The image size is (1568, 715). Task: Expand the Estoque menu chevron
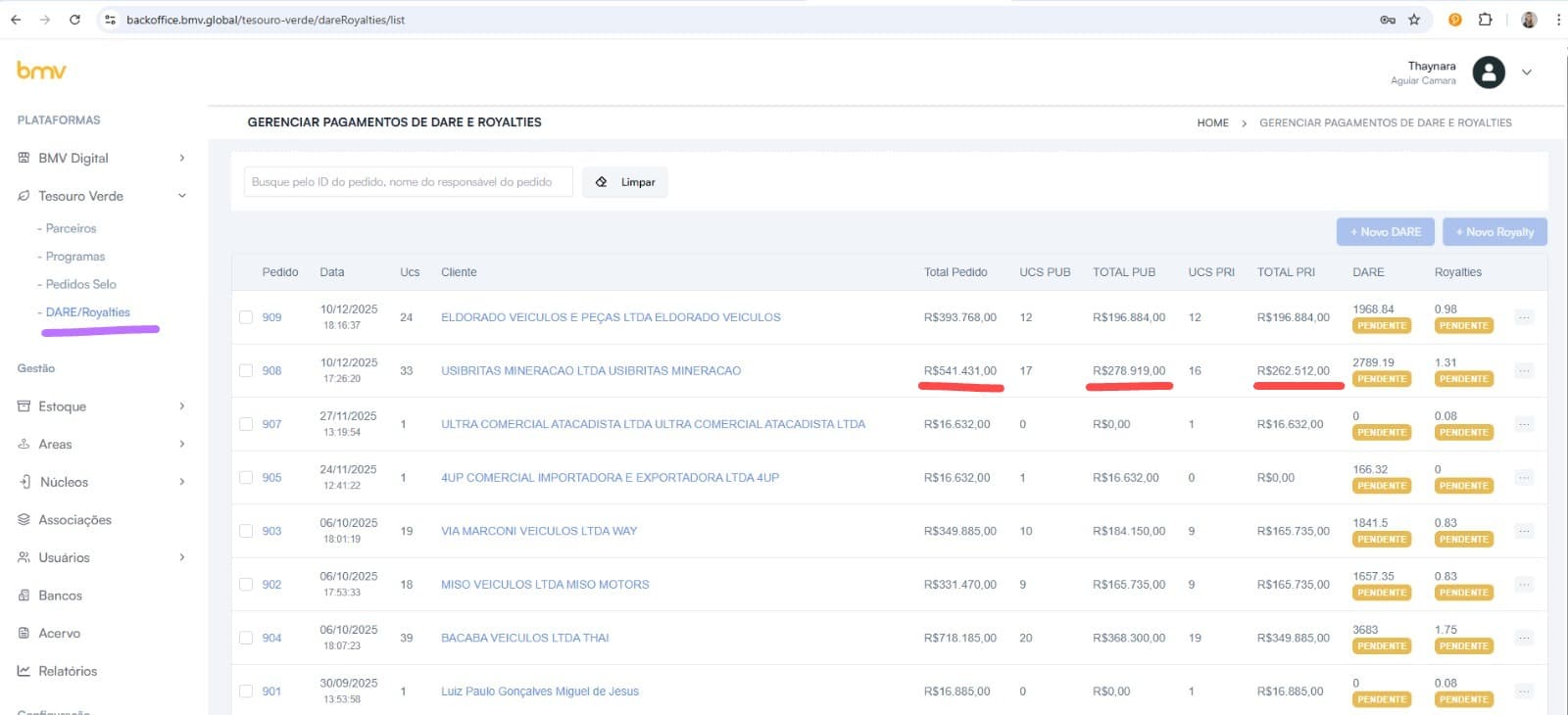(182, 406)
